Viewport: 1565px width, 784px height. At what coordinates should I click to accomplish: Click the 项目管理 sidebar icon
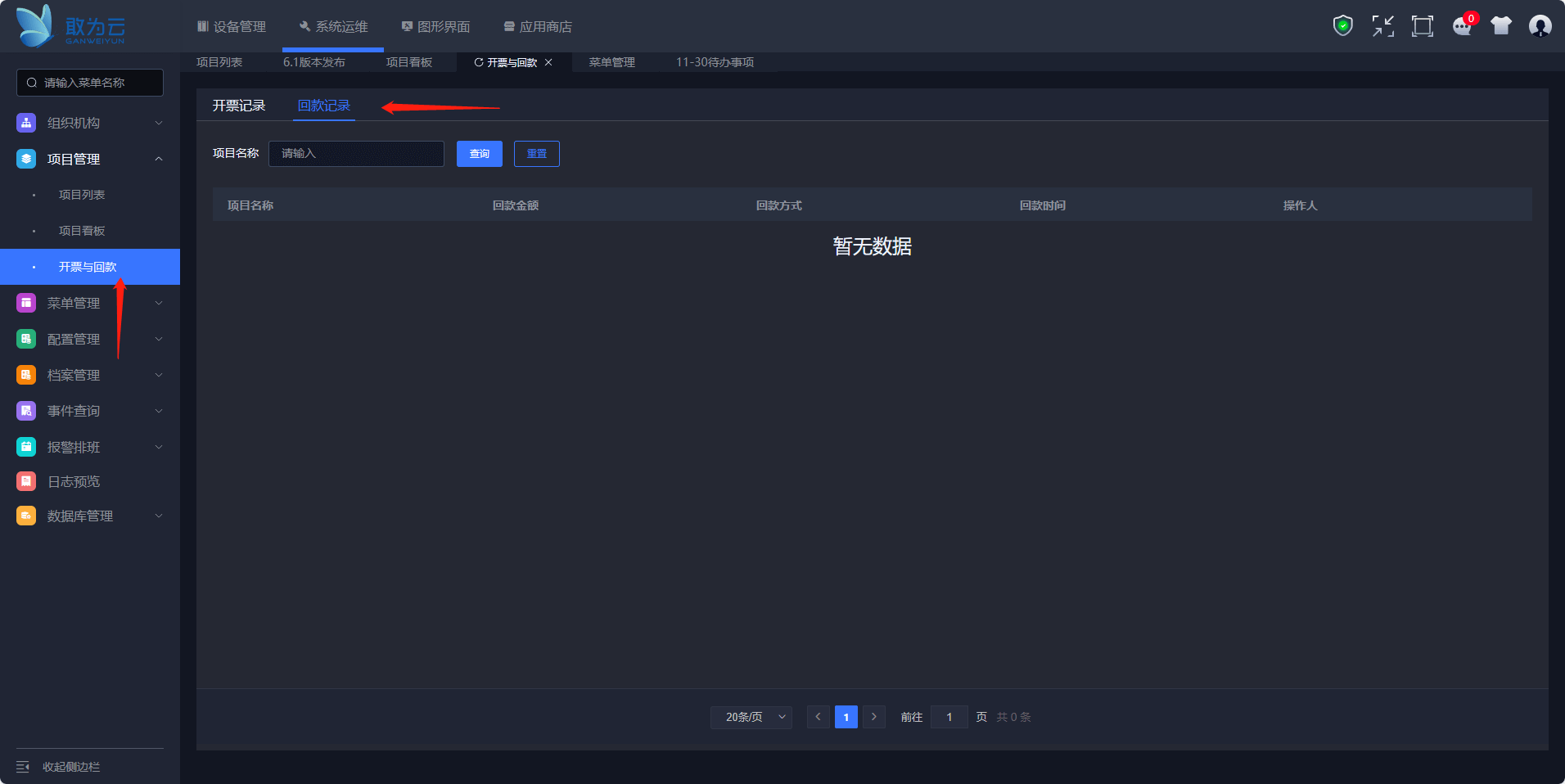pos(26,159)
